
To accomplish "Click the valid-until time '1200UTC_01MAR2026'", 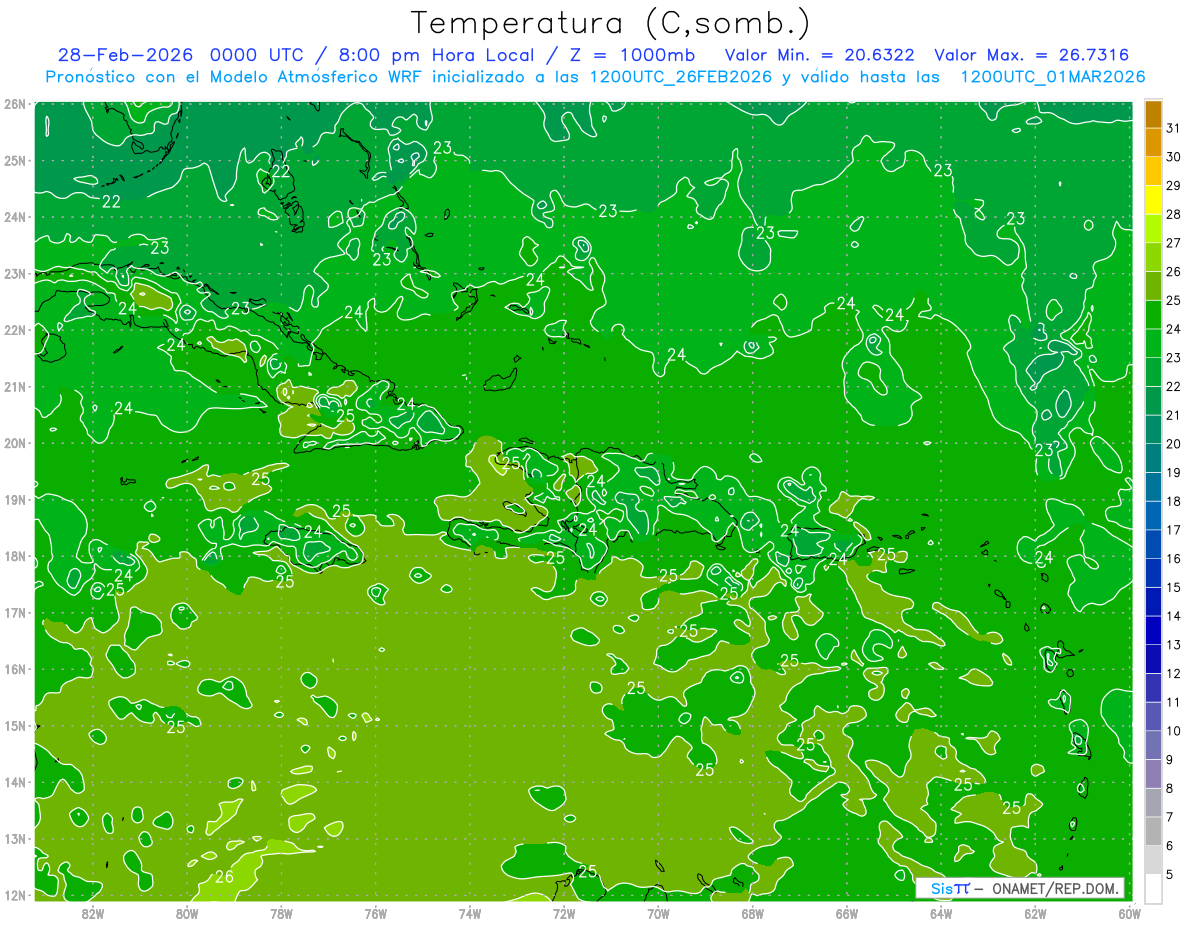I will coord(1052,77).
